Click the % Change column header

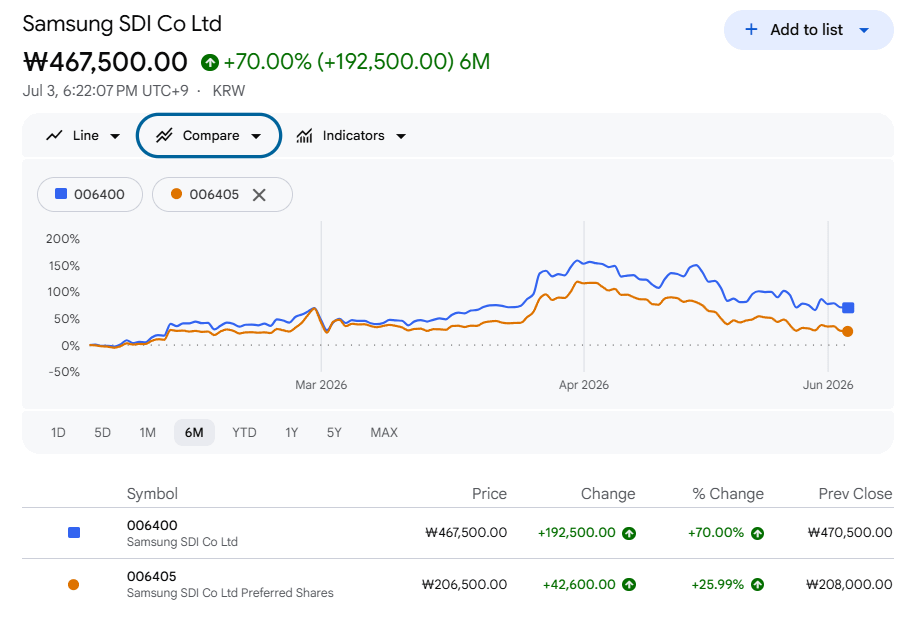click(728, 494)
